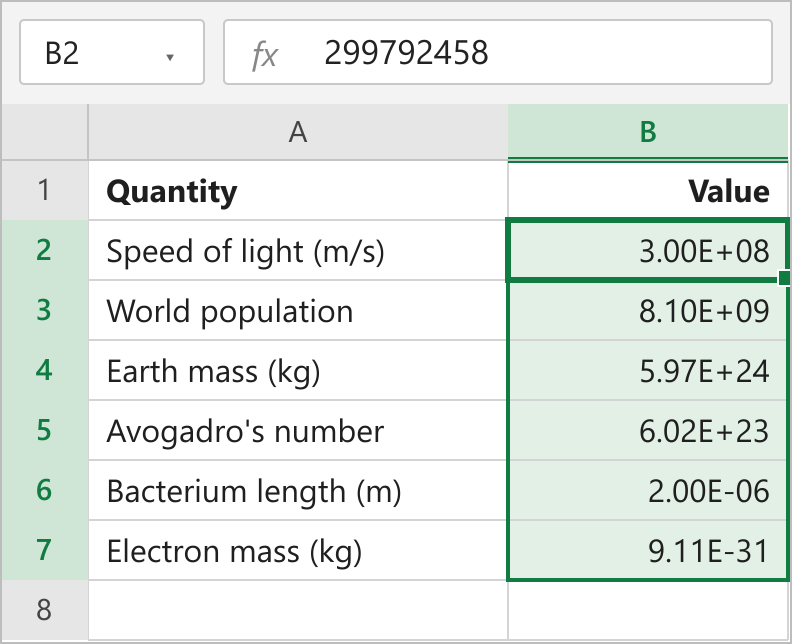Select column B header
Viewport: 792px width, 644px height.
pos(648,132)
